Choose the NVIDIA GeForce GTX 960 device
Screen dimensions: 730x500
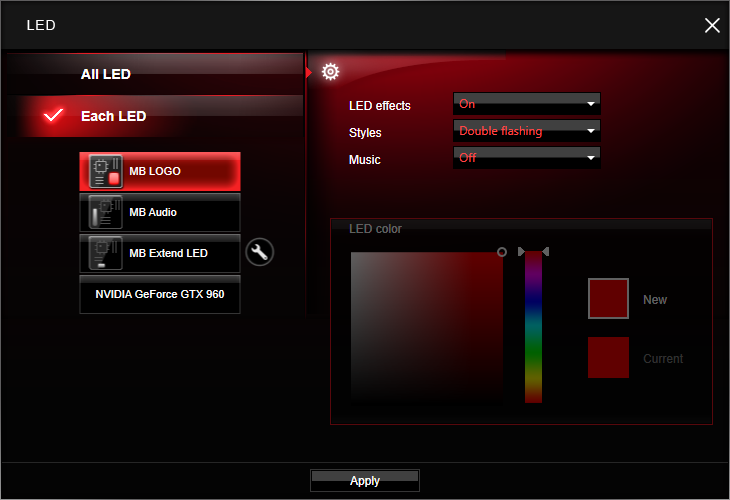point(160,296)
